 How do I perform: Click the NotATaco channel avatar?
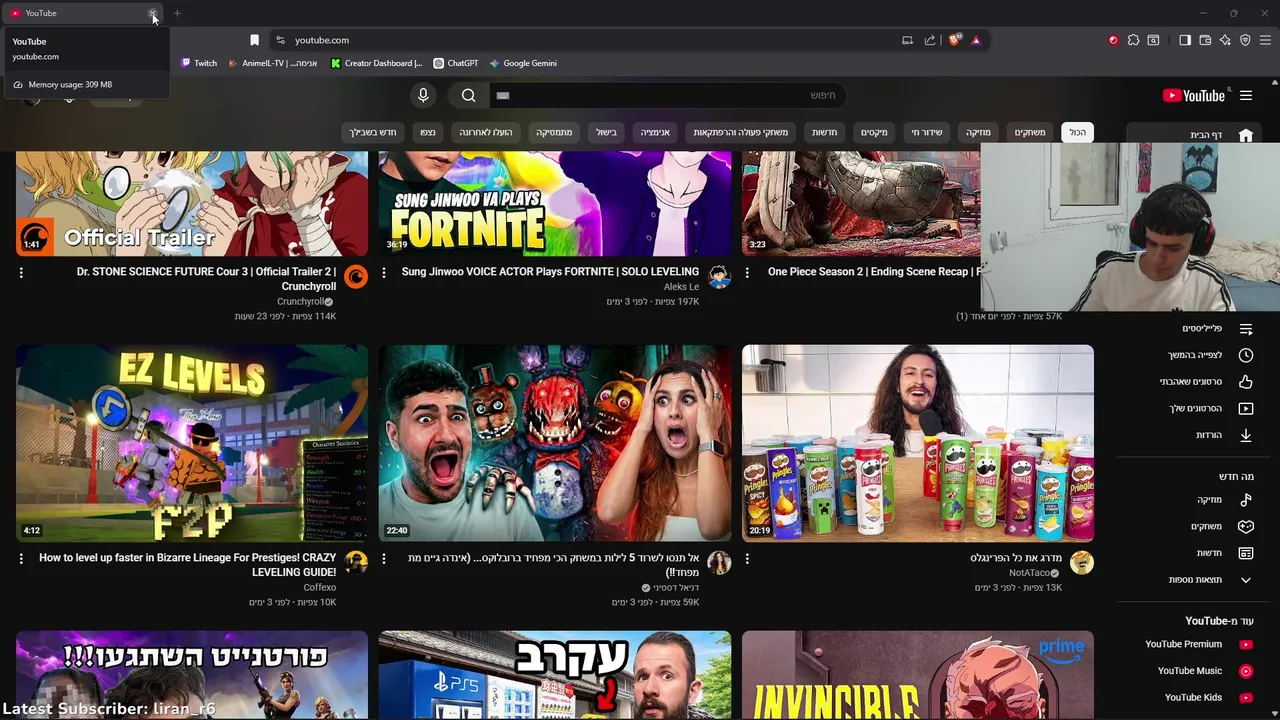(1082, 563)
